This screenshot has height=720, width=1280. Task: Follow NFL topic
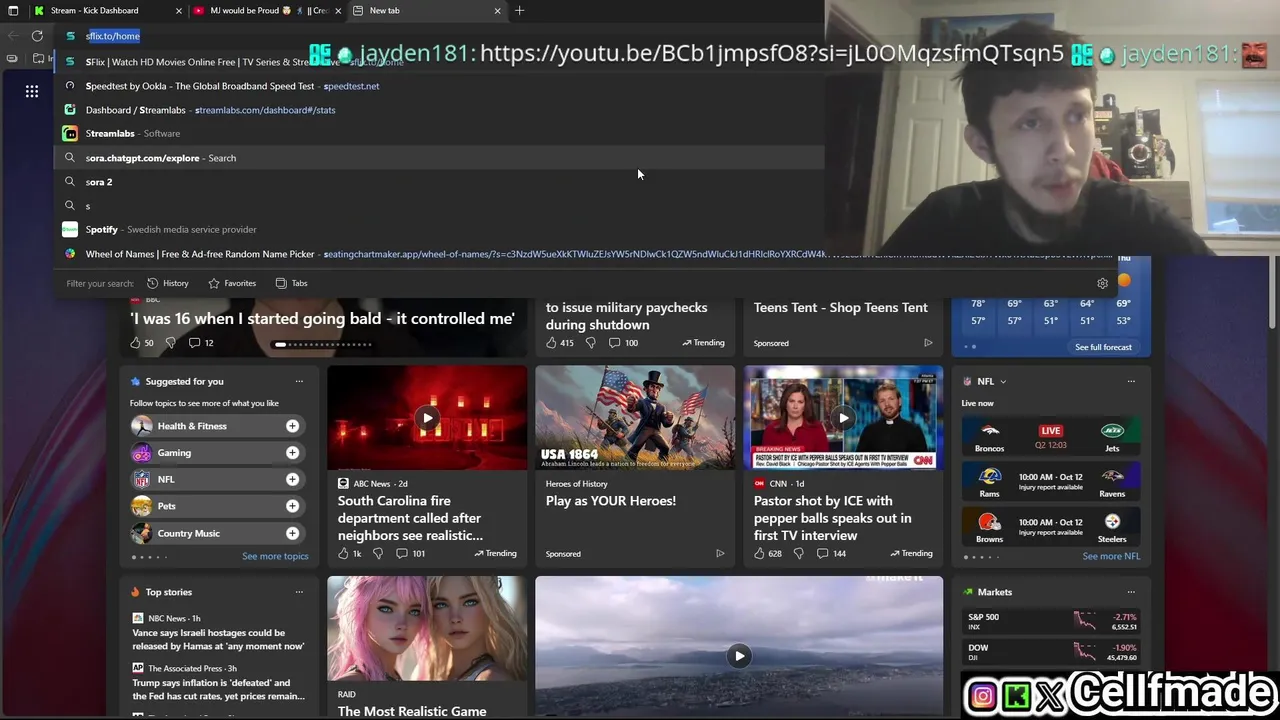tap(292, 479)
